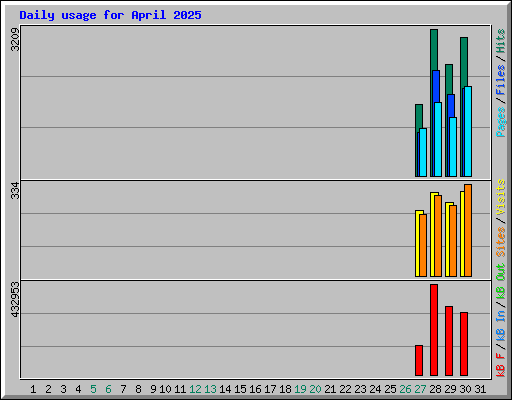Click the 3209 hits axis value

[x=15, y=40]
